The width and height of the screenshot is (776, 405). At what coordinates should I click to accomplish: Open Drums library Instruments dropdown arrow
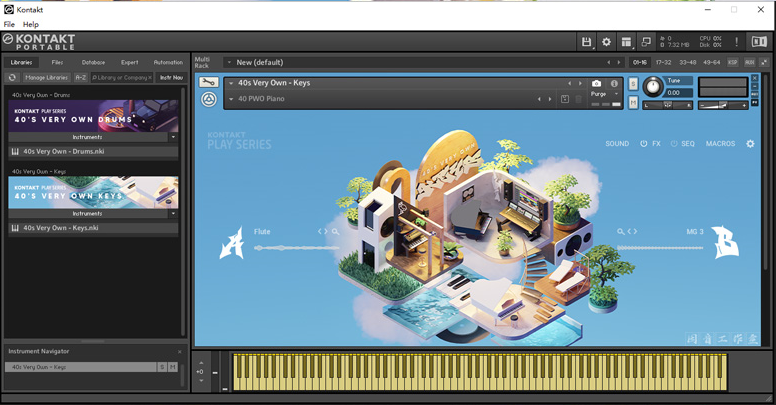point(173,137)
